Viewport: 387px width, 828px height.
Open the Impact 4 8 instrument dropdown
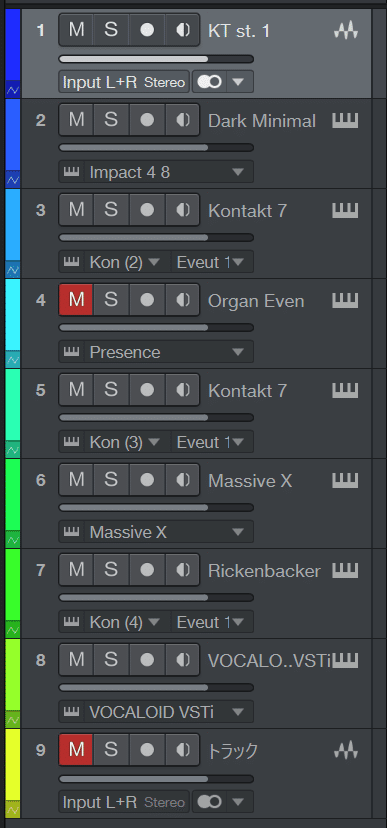pos(169,172)
